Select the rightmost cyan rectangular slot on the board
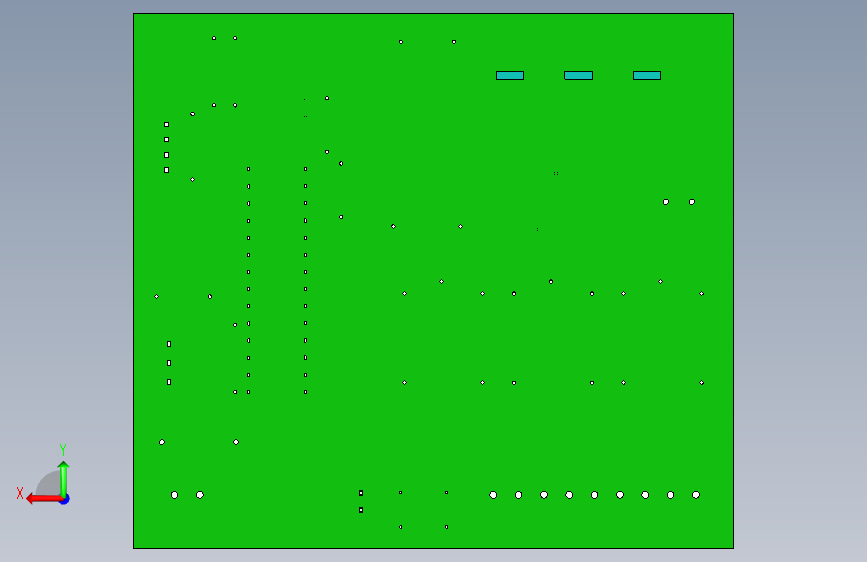The height and width of the screenshot is (562, 867). click(647, 75)
